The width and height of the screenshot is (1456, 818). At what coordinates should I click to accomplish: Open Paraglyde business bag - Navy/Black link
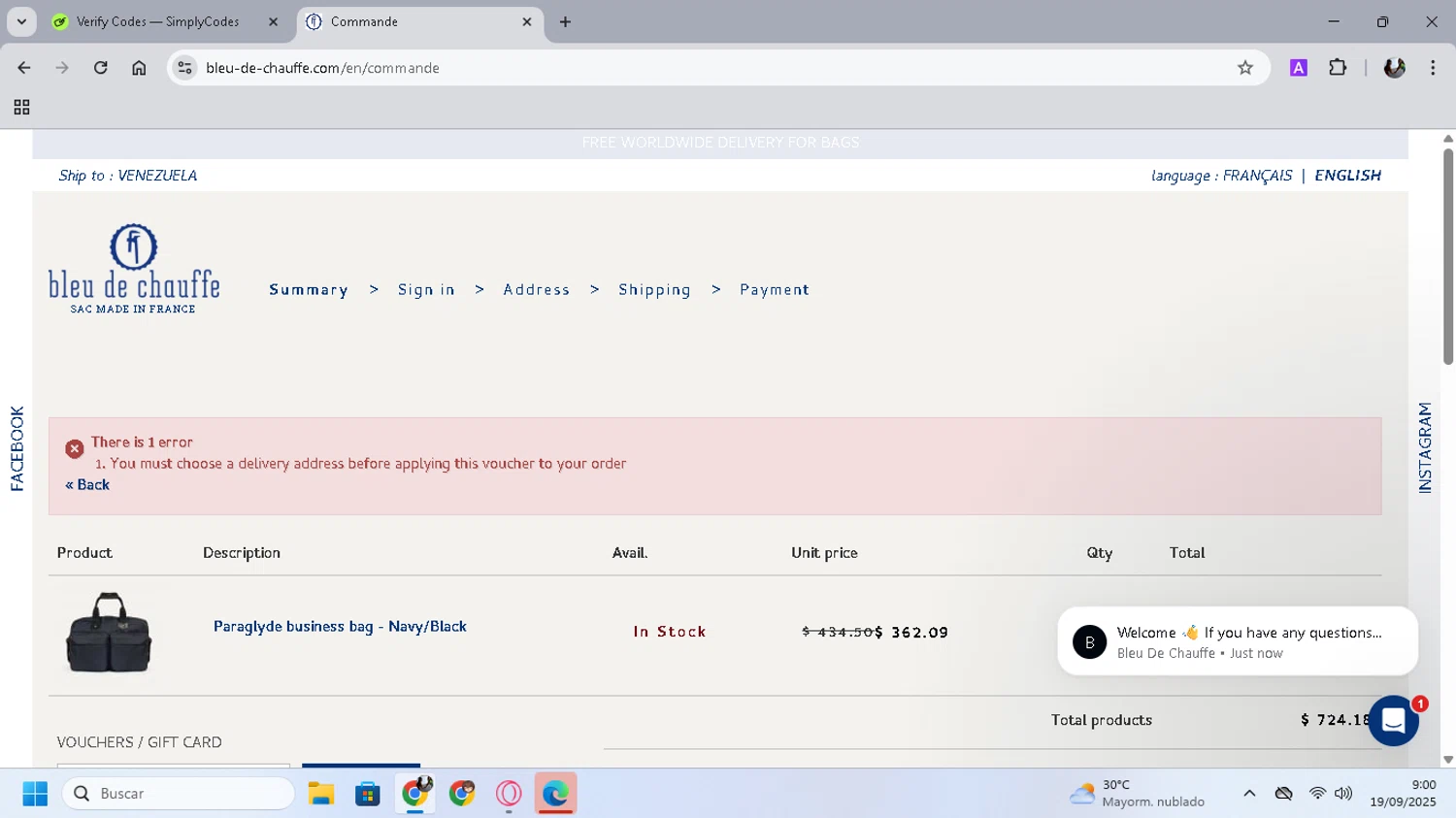click(x=340, y=627)
